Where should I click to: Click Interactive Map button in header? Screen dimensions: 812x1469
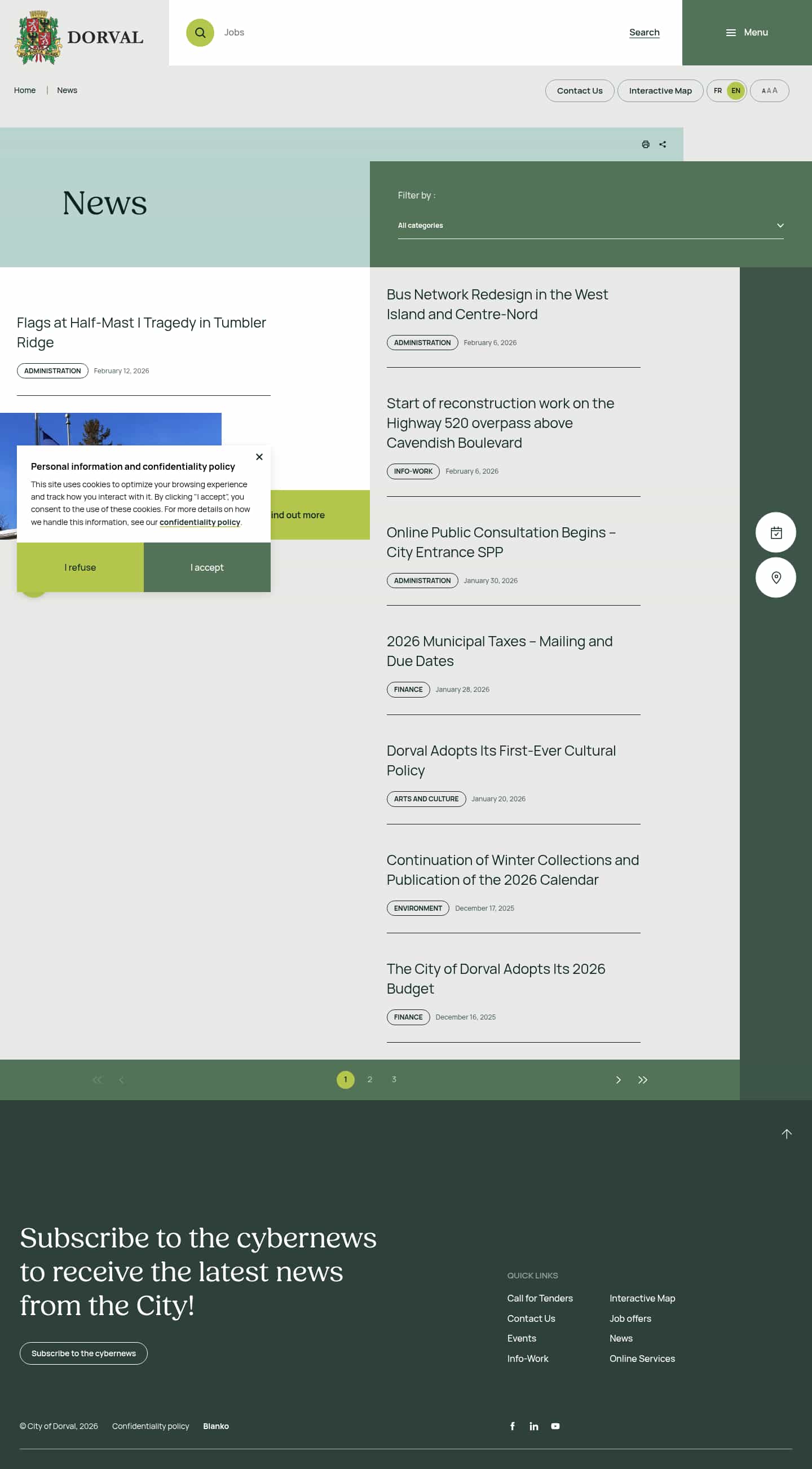tap(660, 91)
